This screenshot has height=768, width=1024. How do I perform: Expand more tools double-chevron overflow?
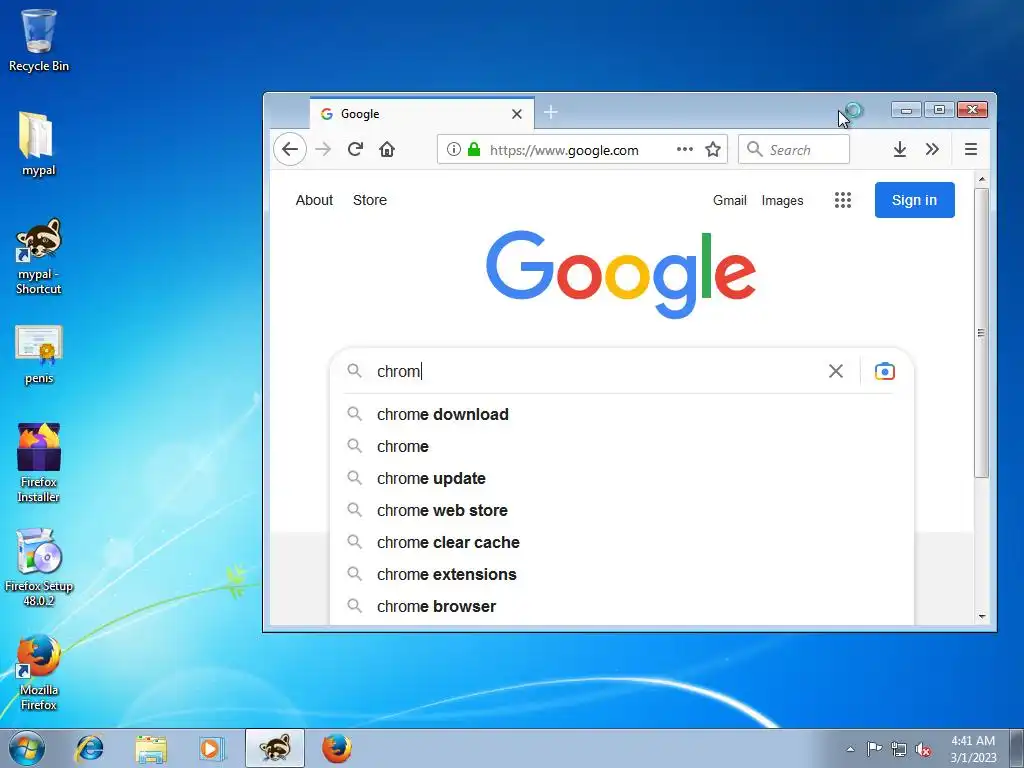click(933, 150)
